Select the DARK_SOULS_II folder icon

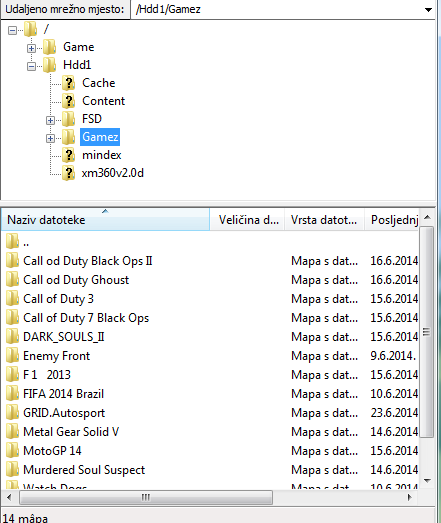(12, 336)
